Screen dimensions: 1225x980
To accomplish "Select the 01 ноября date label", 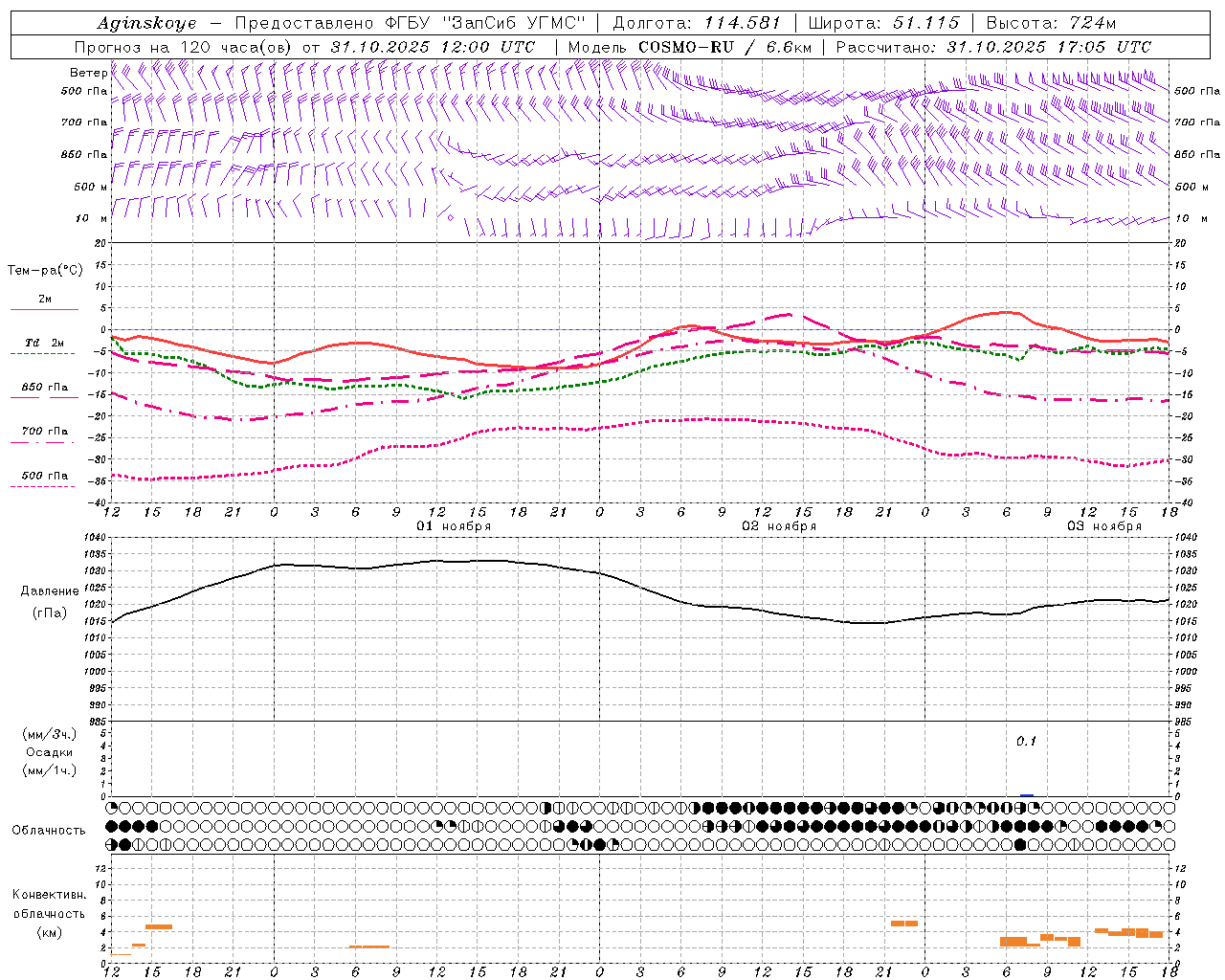I will (454, 525).
